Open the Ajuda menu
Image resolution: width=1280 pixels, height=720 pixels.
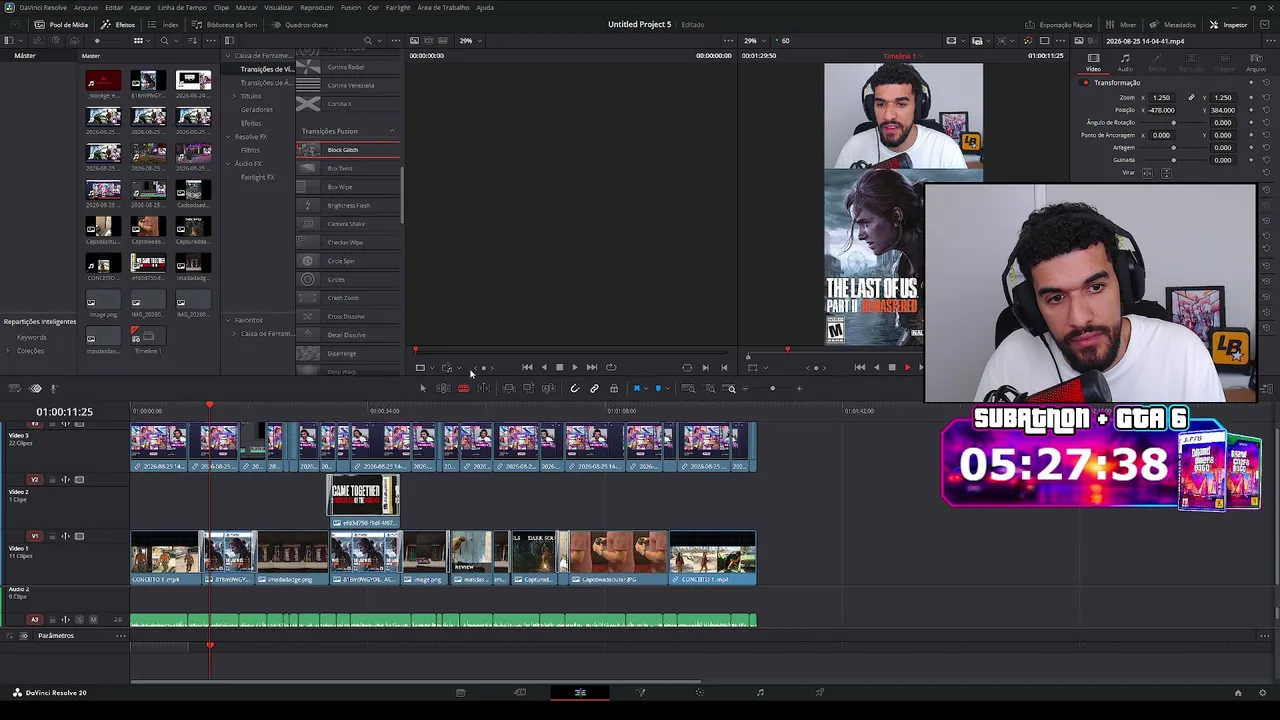[485, 7]
